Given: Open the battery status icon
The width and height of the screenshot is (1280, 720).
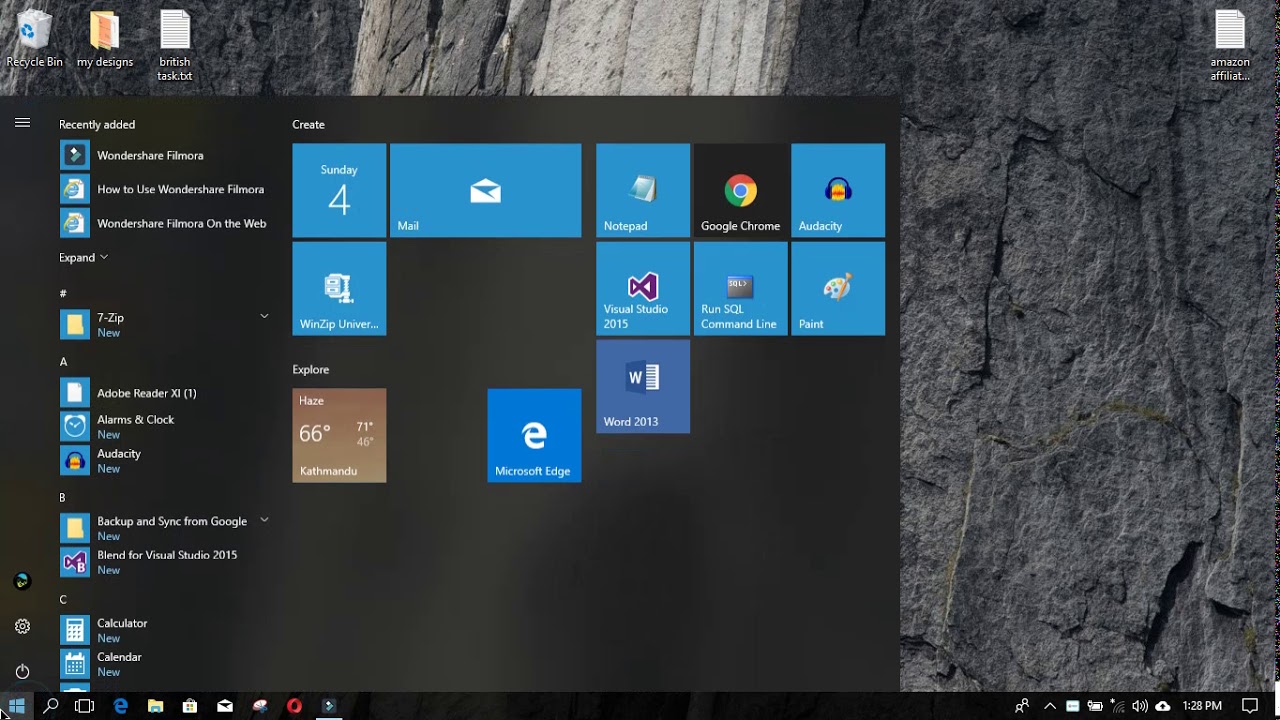Looking at the screenshot, I should (x=1095, y=706).
